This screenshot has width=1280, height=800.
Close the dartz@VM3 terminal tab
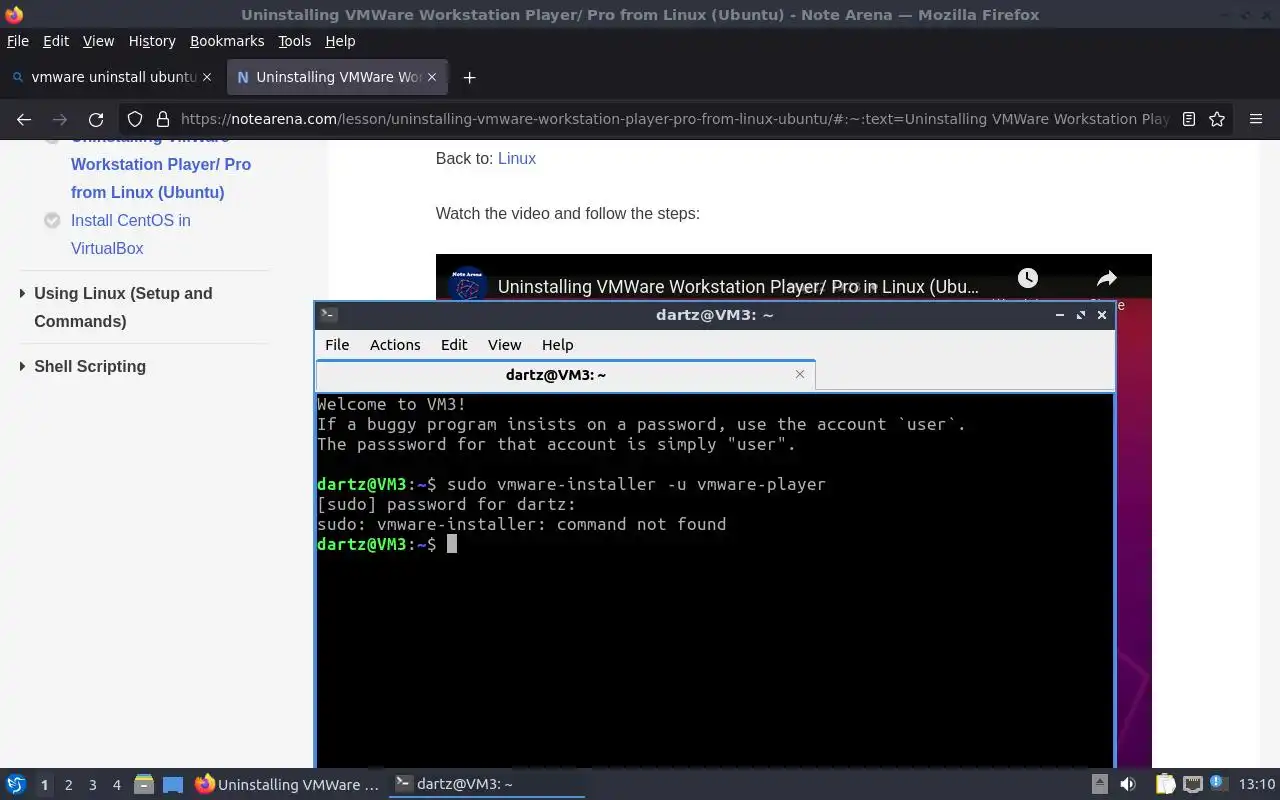800,374
